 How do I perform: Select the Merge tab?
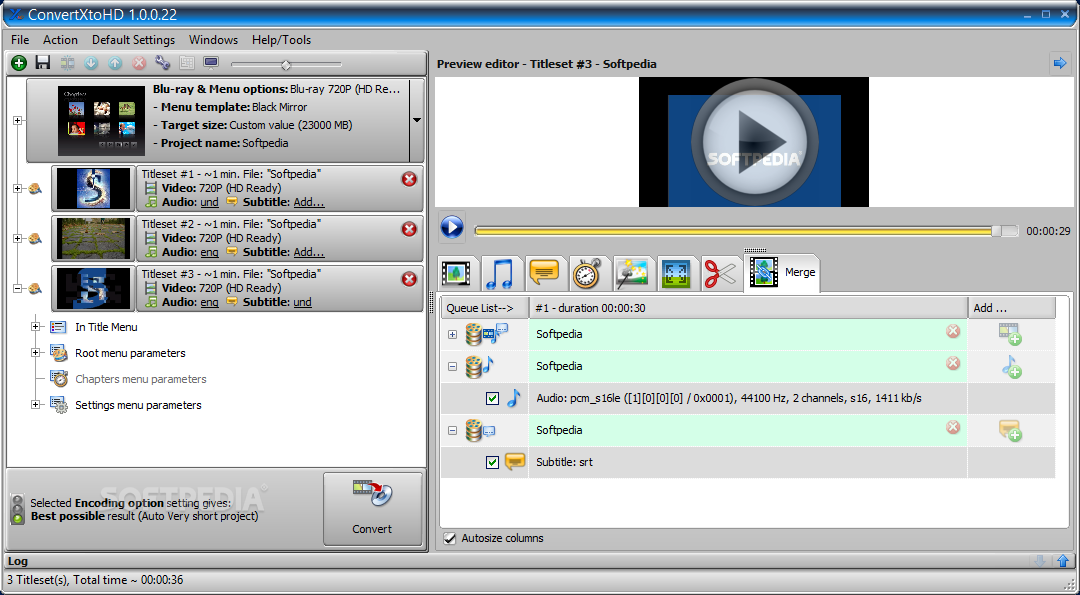782,273
